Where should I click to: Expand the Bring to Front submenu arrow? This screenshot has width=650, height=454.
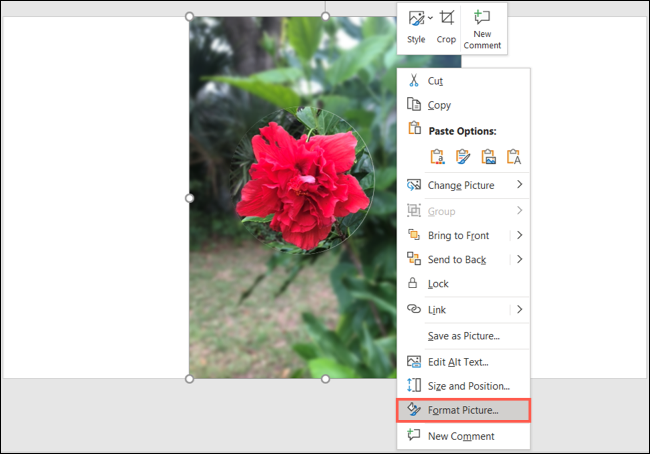(520, 235)
